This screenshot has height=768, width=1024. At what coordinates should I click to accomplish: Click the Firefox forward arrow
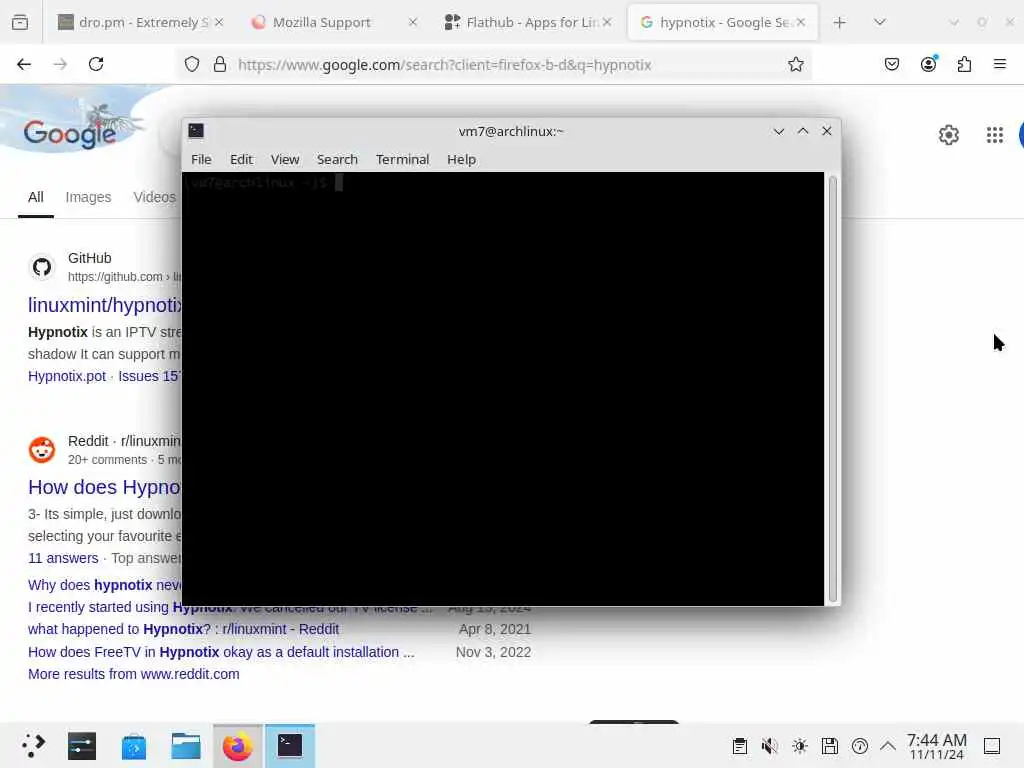tap(60, 64)
